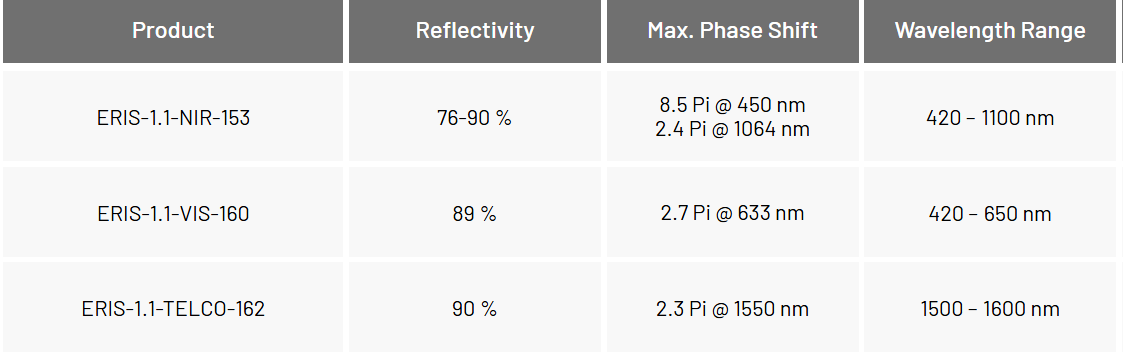The height and width of the screenshot is (364, 1123).
Task: Click the word Product in the header
Action: coord(173,31)
